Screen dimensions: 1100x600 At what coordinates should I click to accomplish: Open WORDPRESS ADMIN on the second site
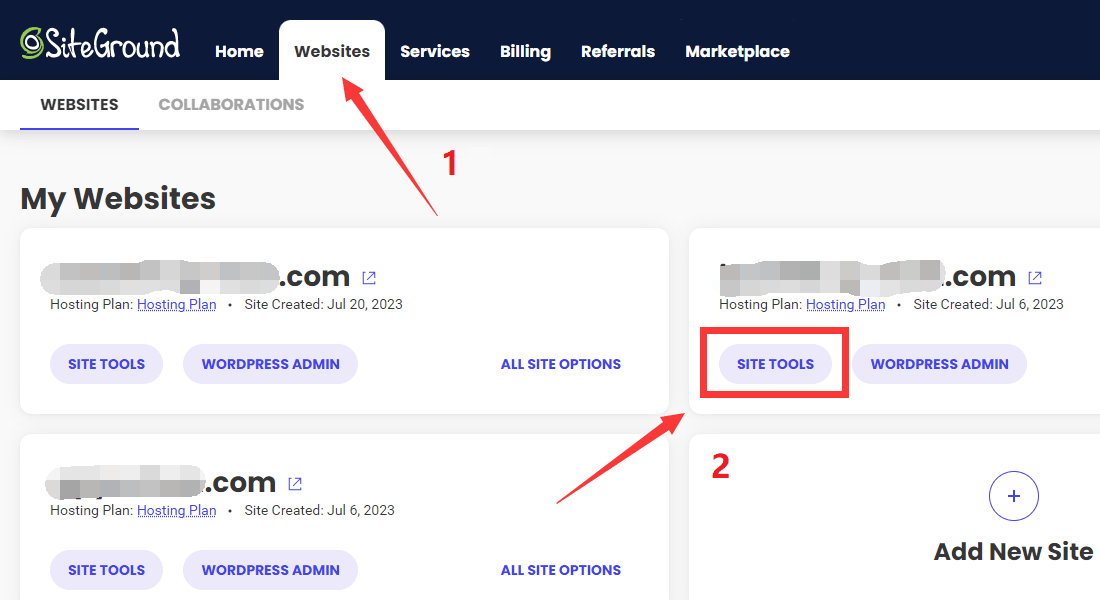coord(939,364)
